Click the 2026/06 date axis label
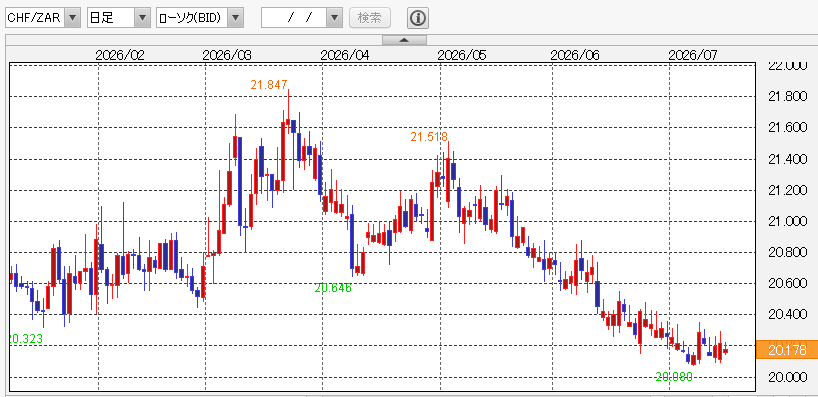818x397 pixels. [x=575, y=55]
